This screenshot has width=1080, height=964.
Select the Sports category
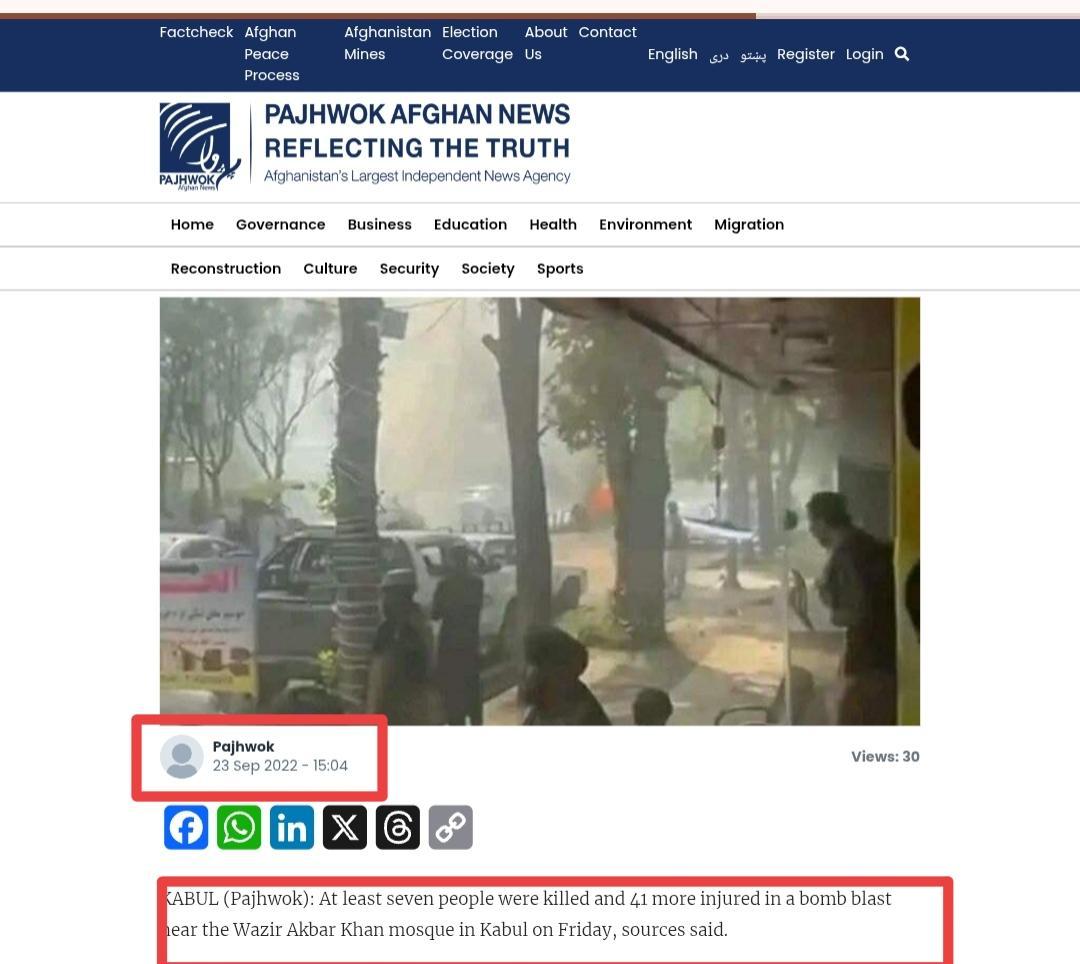tap(560, 269)
